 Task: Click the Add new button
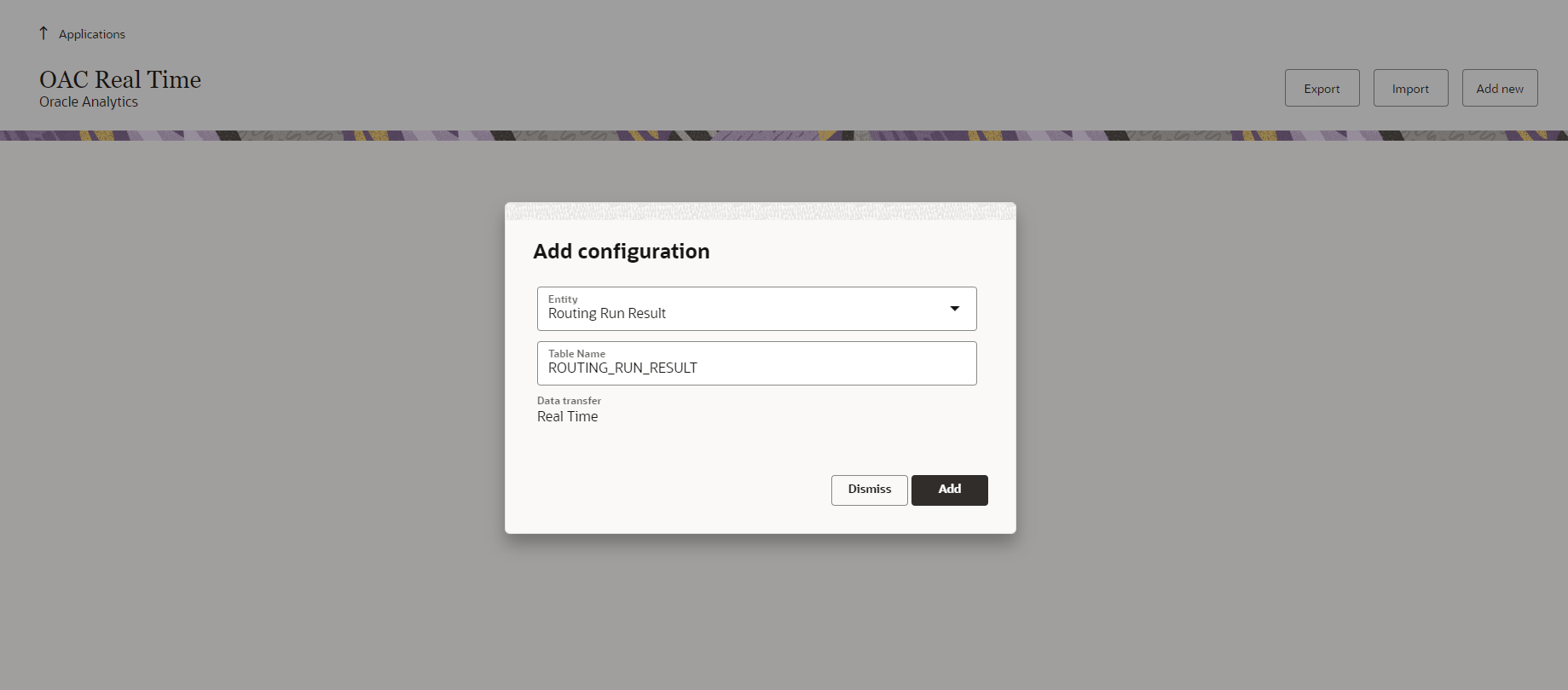(1499, 89)
